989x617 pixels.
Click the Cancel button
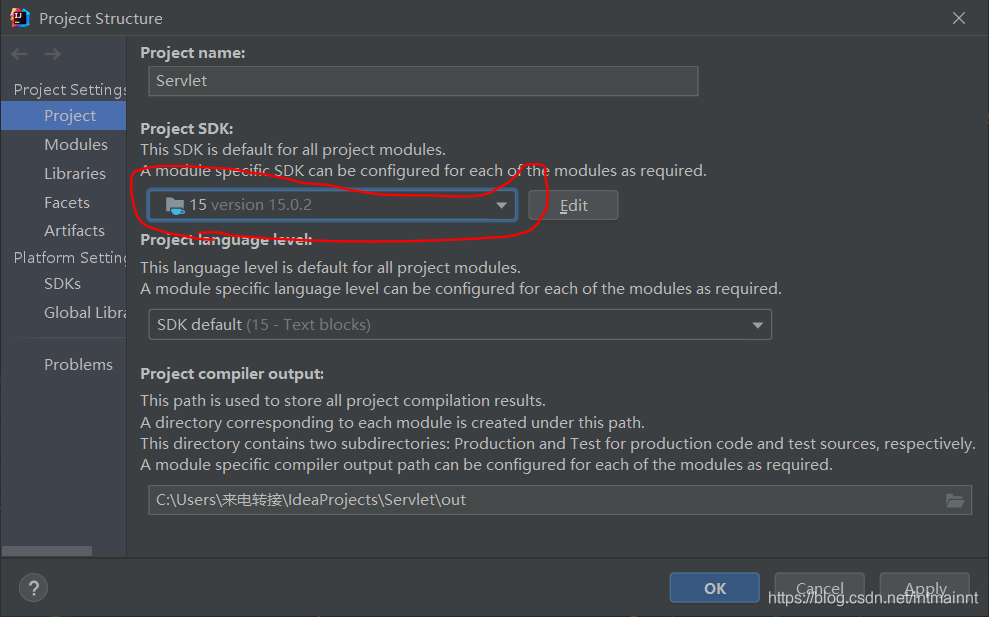pos(819,588)
